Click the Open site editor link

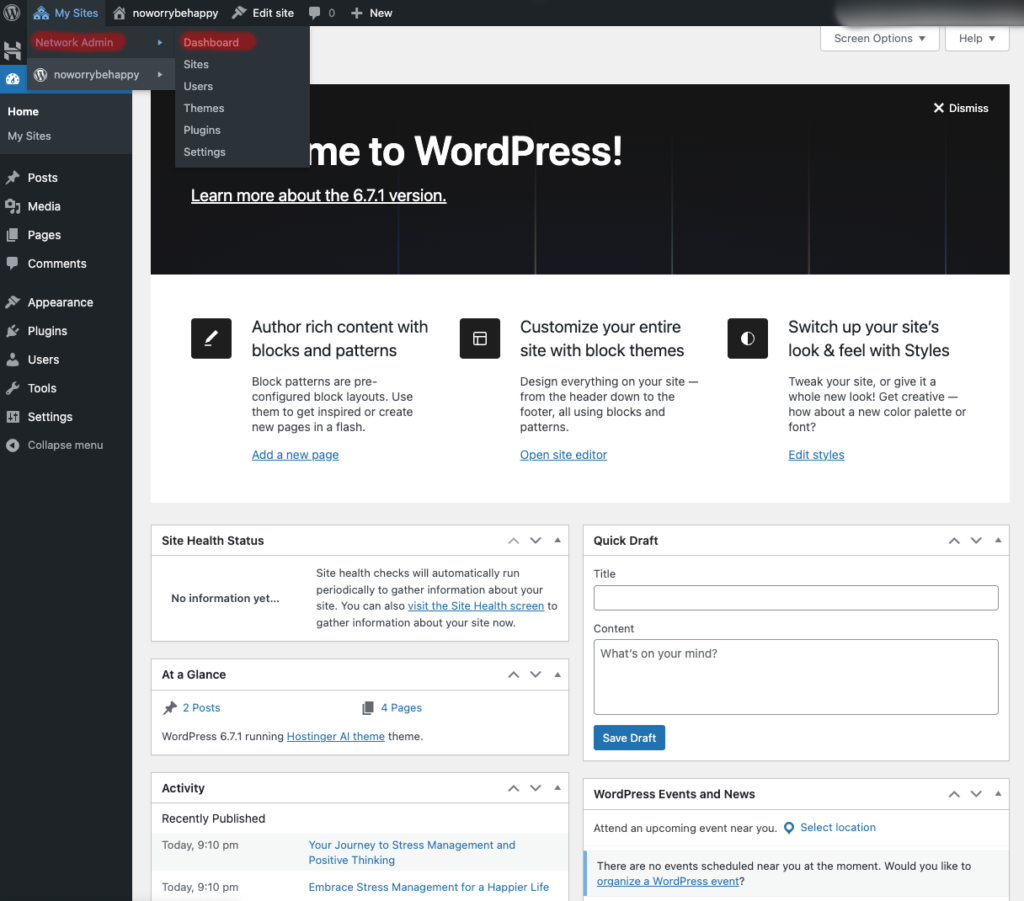(x=564, y=455)
